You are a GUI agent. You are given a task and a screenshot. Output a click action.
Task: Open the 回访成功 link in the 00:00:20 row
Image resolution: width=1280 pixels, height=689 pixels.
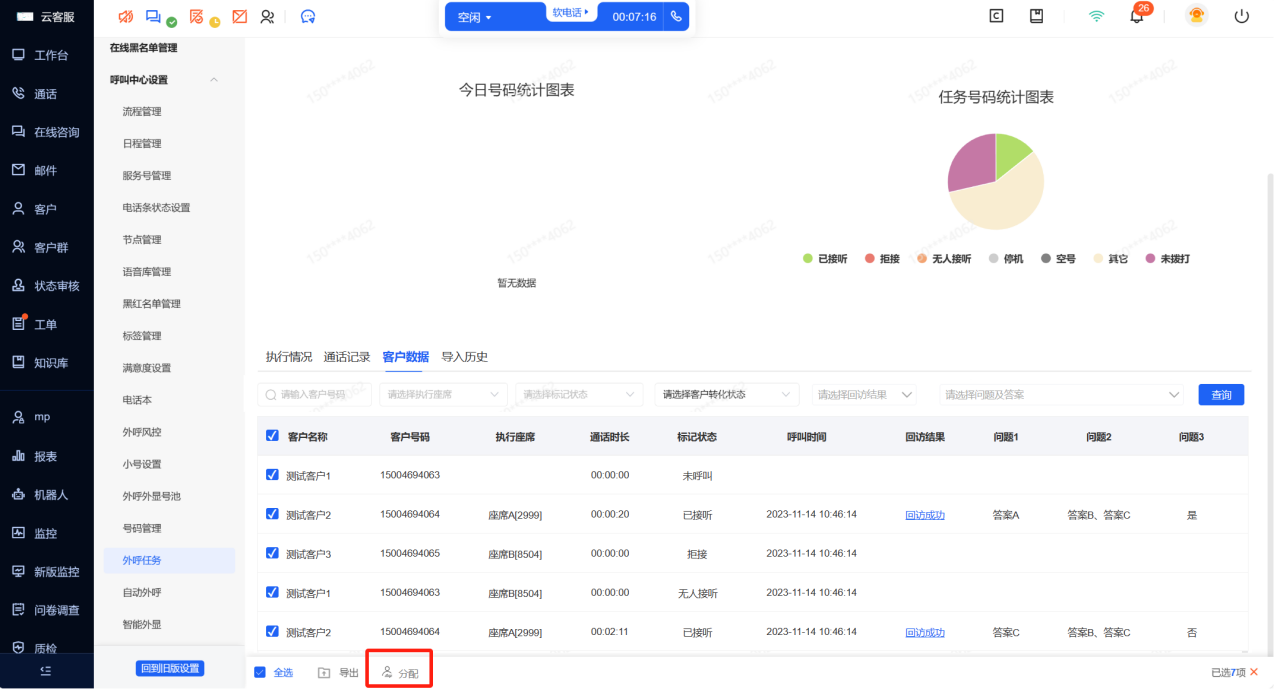pyautogui.click(x=925, y=515)
